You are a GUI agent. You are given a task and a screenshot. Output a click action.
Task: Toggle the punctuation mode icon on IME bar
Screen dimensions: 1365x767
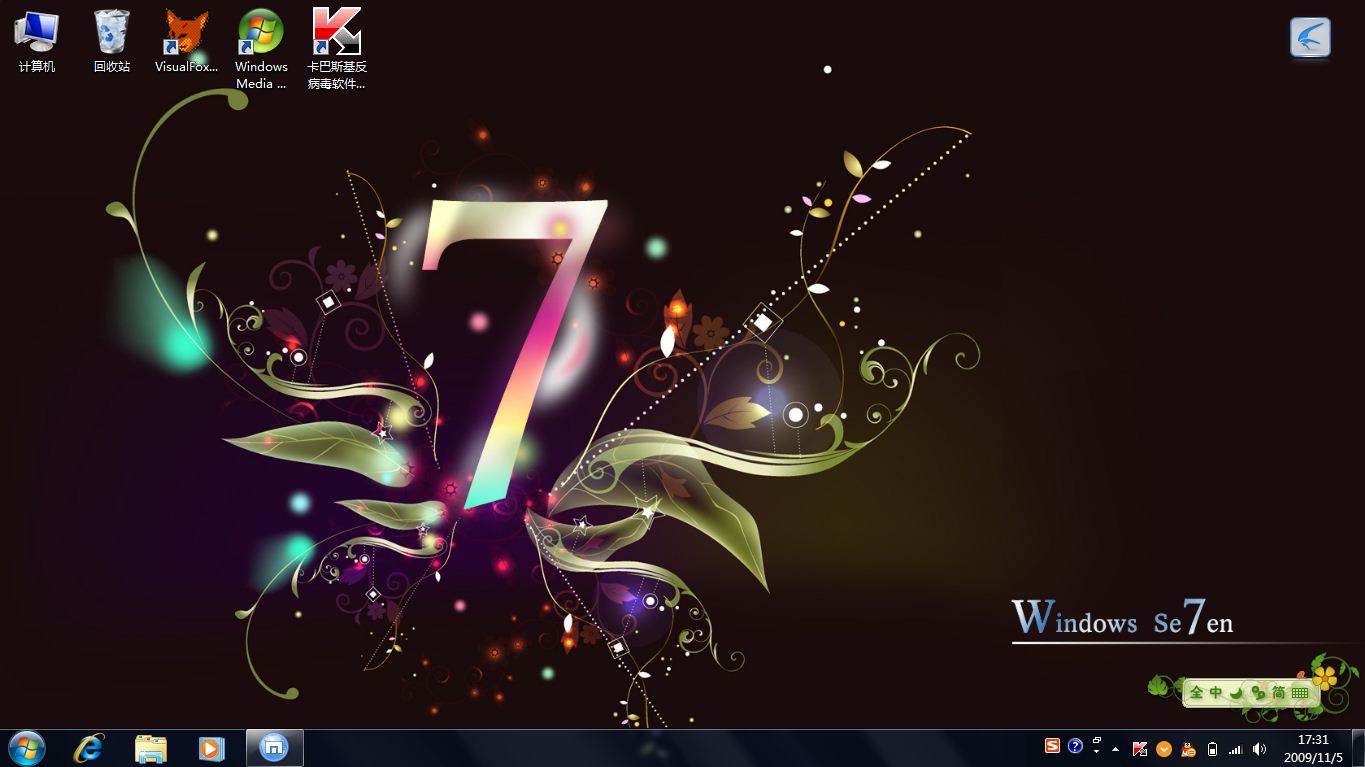click(x=1258, y=692)
